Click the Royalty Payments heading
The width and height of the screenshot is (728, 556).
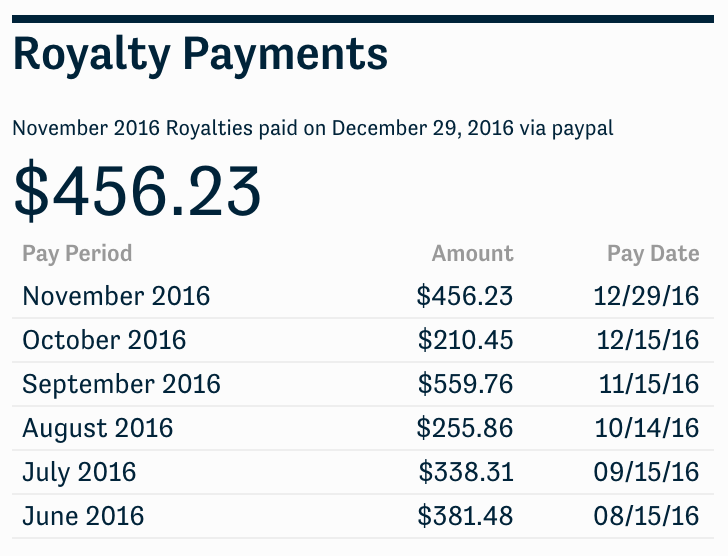(200, 55)
